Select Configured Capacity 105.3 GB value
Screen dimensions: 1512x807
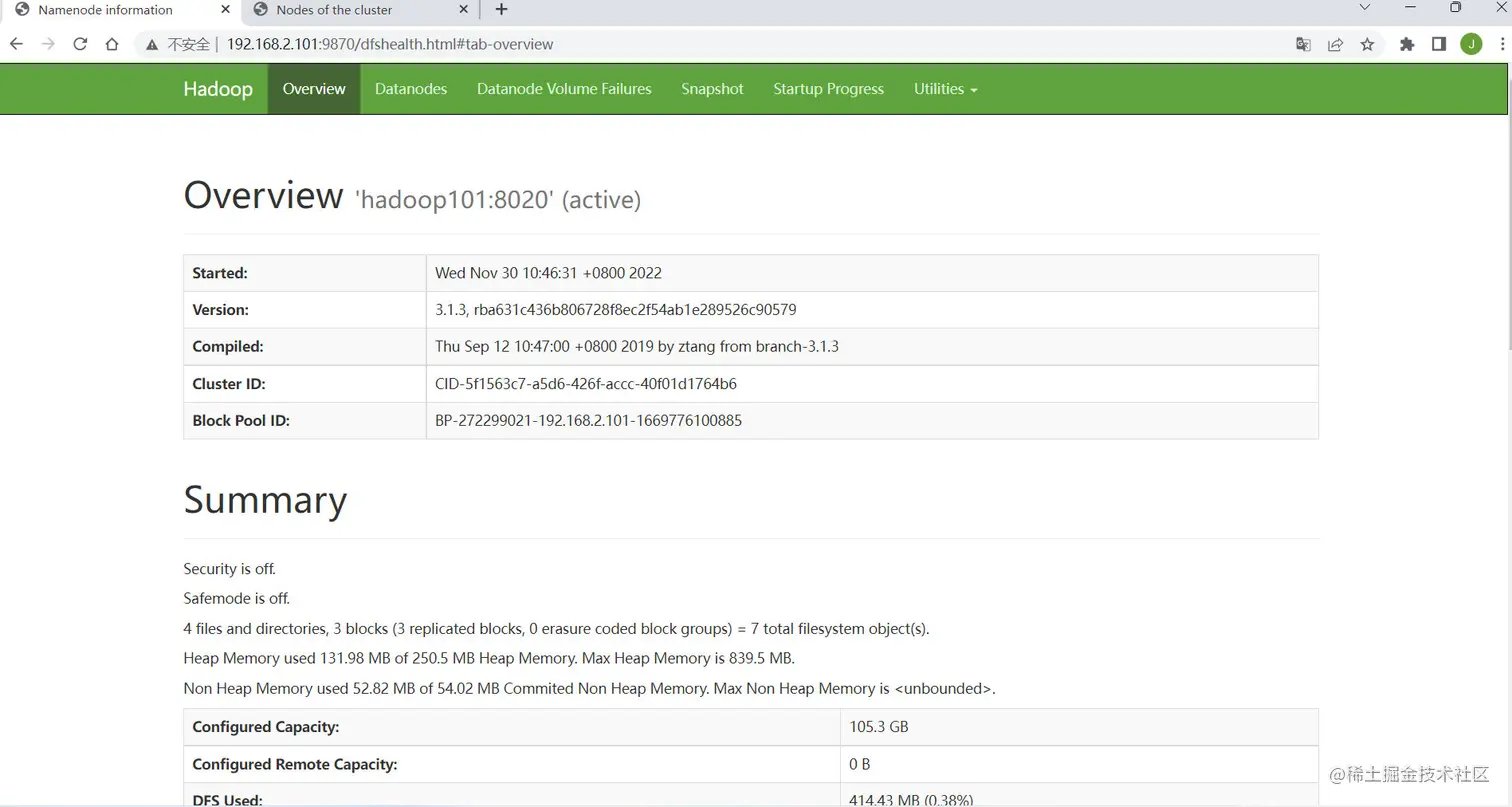click(879, 727)
